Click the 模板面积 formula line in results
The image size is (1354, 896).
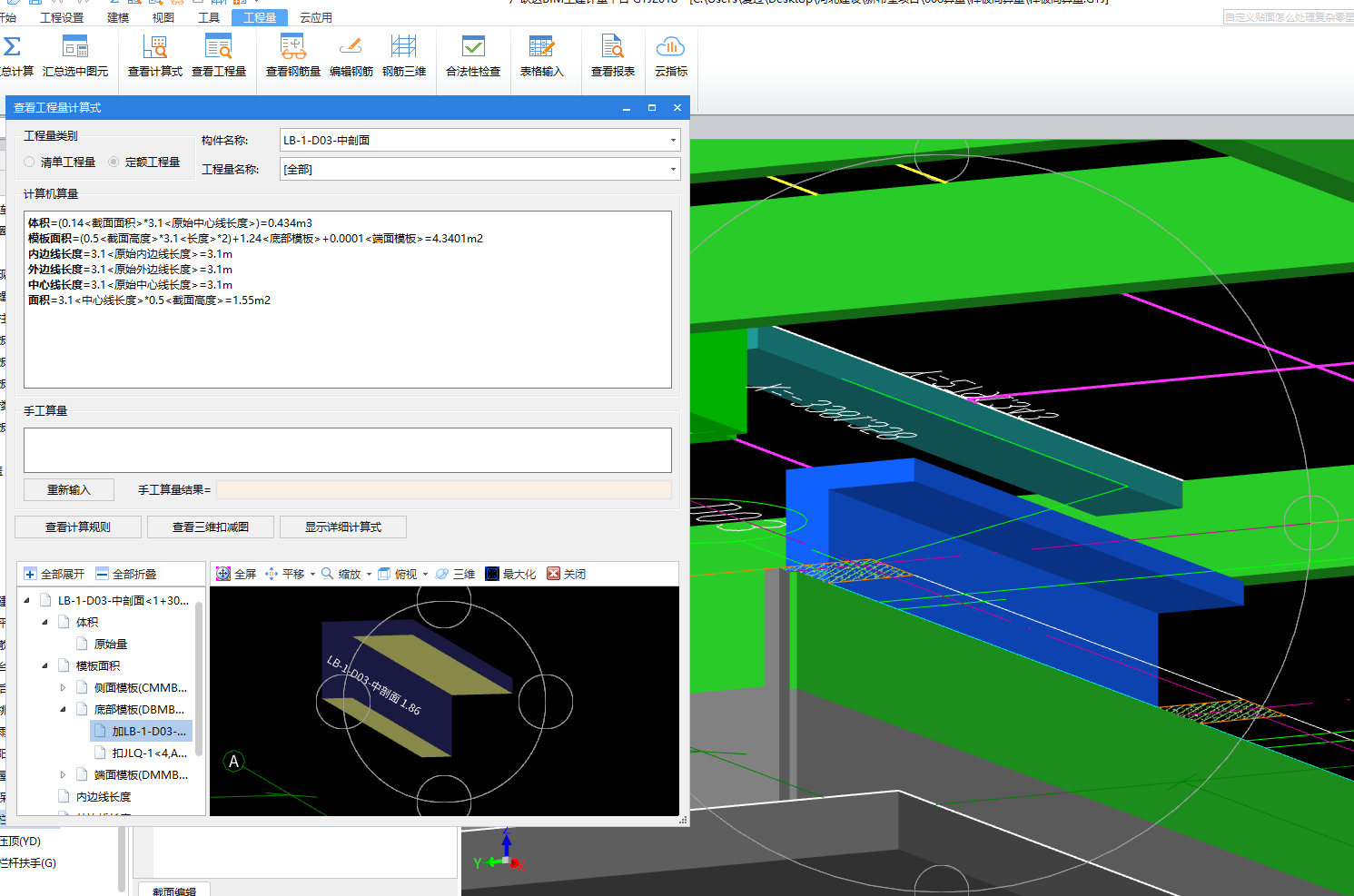255,238
